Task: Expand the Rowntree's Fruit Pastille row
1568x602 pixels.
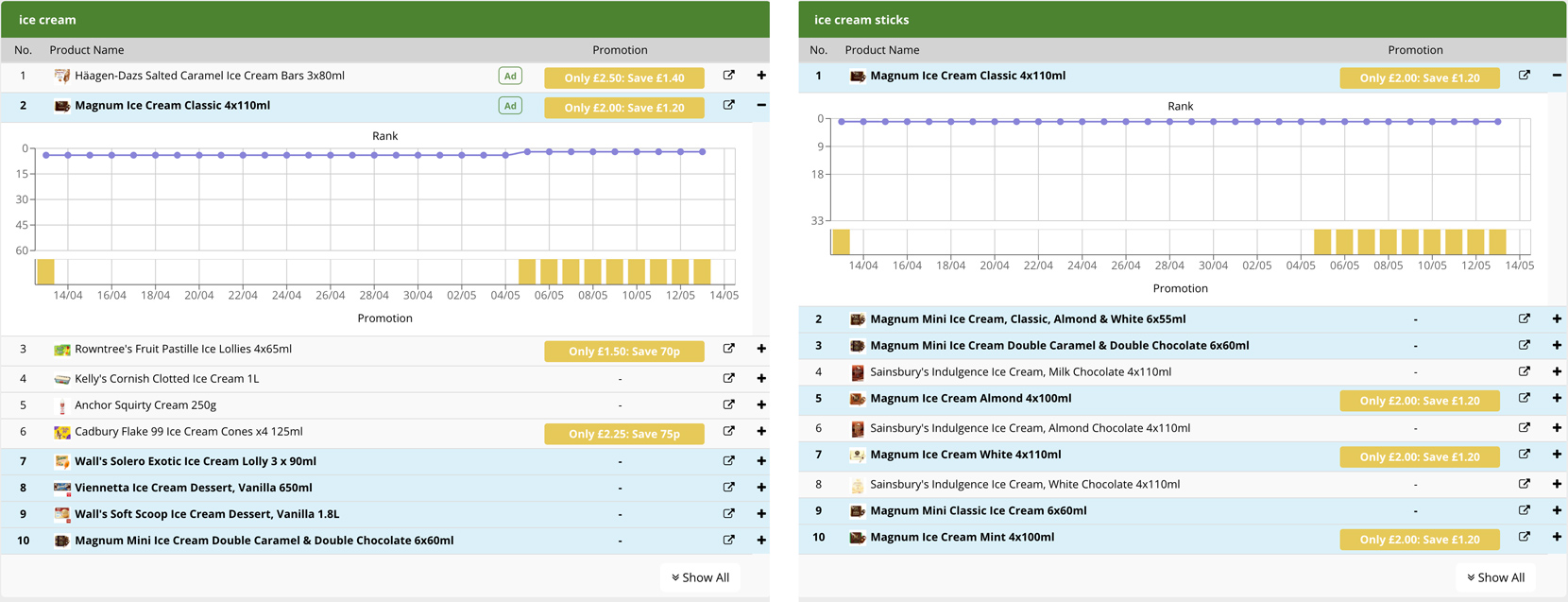Action: tap(761, 349)
